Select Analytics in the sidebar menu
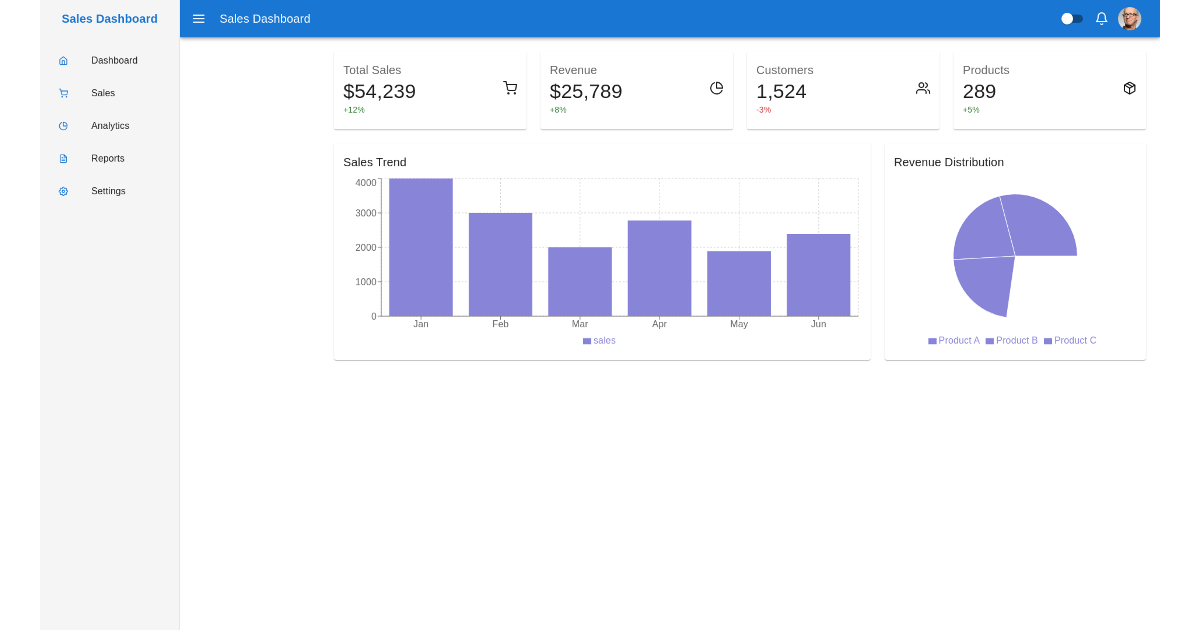The image size is (1200, 630). tap(110, 126)
